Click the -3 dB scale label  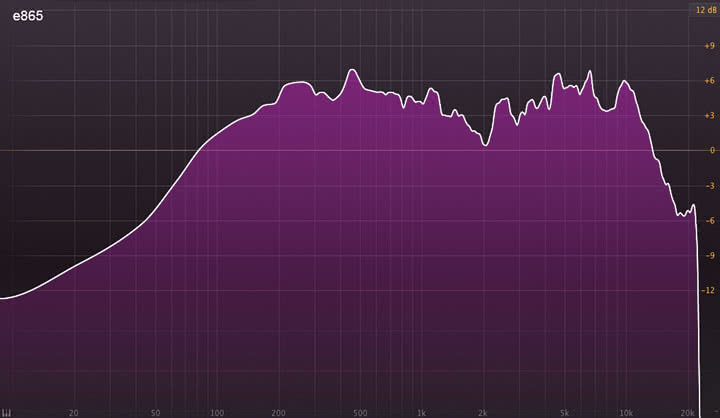(x=710, y=186)
